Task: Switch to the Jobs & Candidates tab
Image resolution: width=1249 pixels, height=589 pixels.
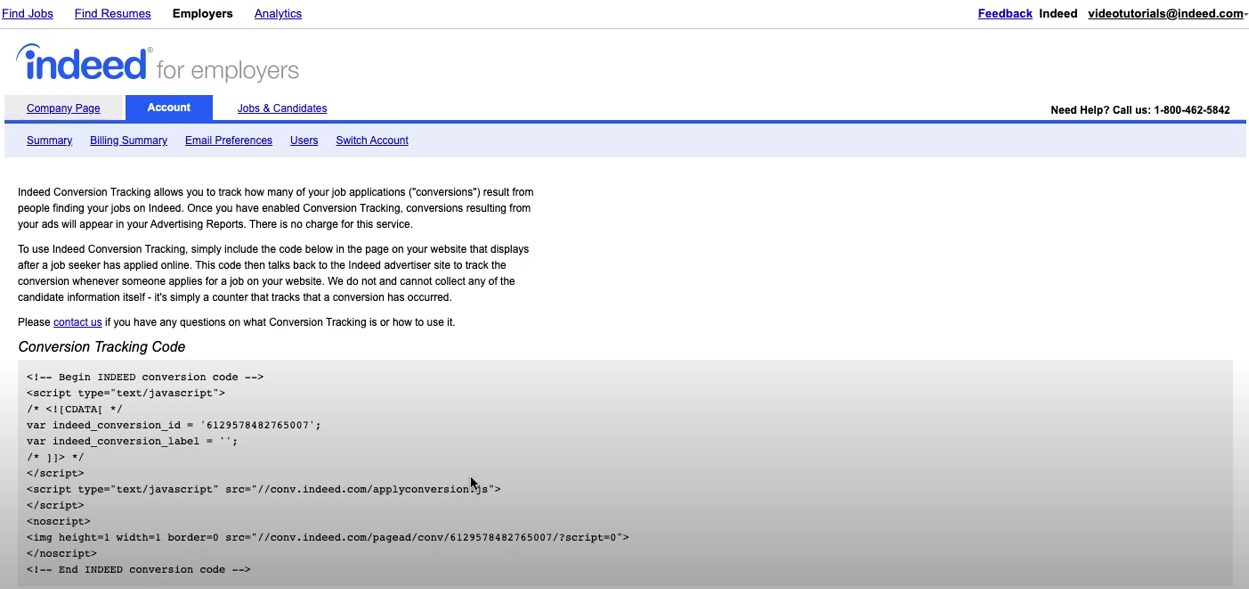Action: click(x=282, y=108)
